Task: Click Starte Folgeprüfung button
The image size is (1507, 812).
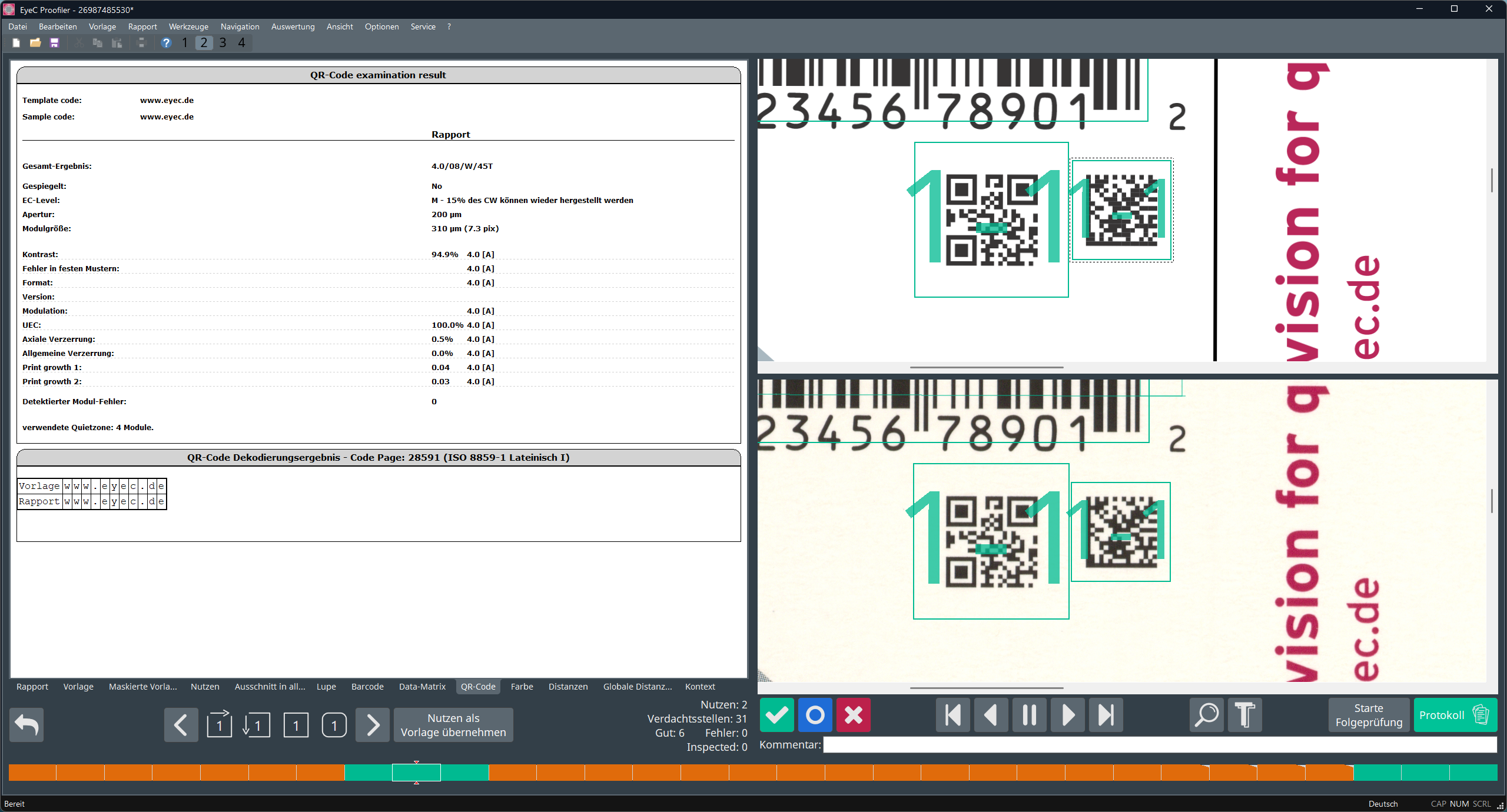Action: pos(1369,715)
